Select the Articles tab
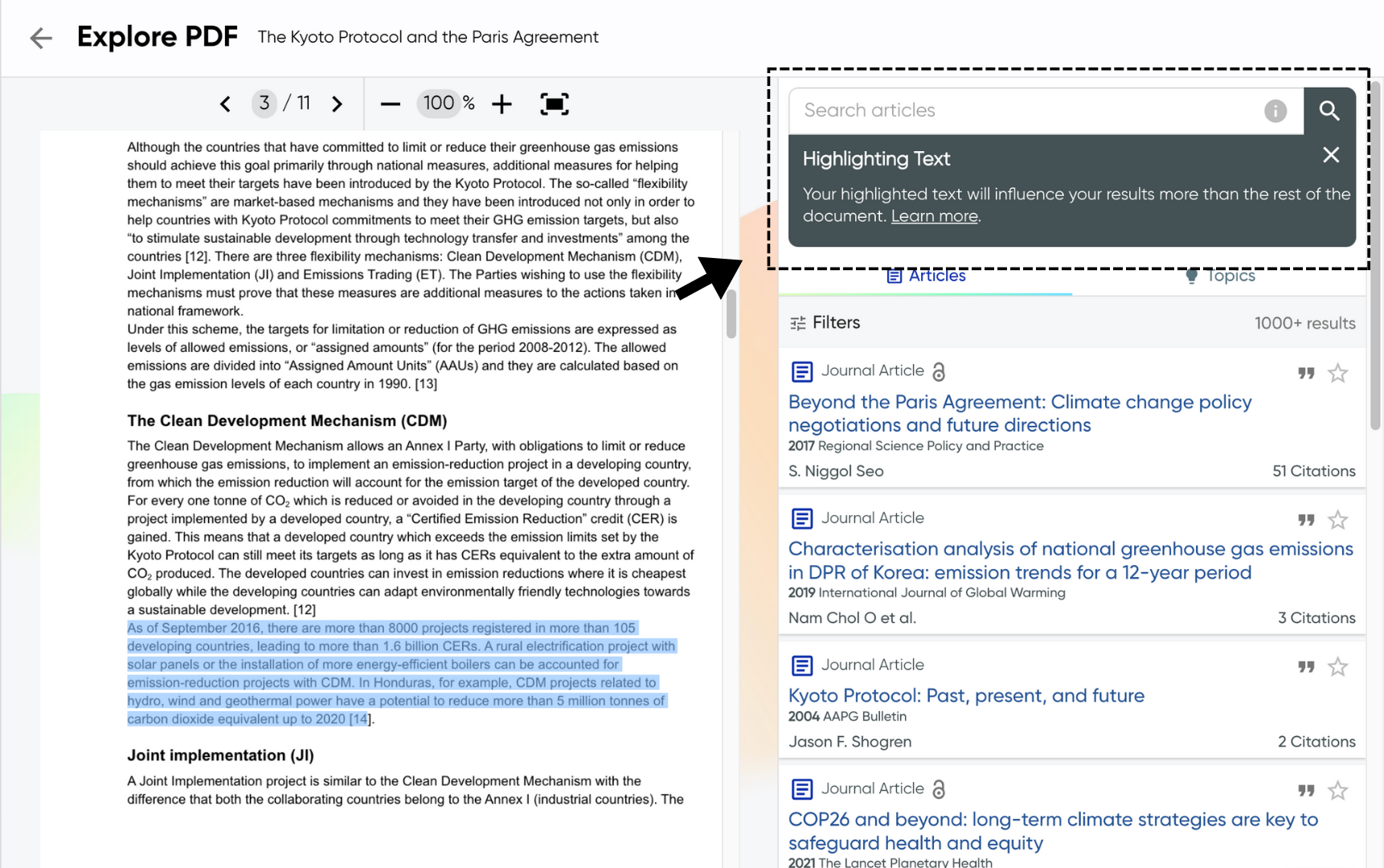This screenshot has width=1384, height=868. coord(926,276)
